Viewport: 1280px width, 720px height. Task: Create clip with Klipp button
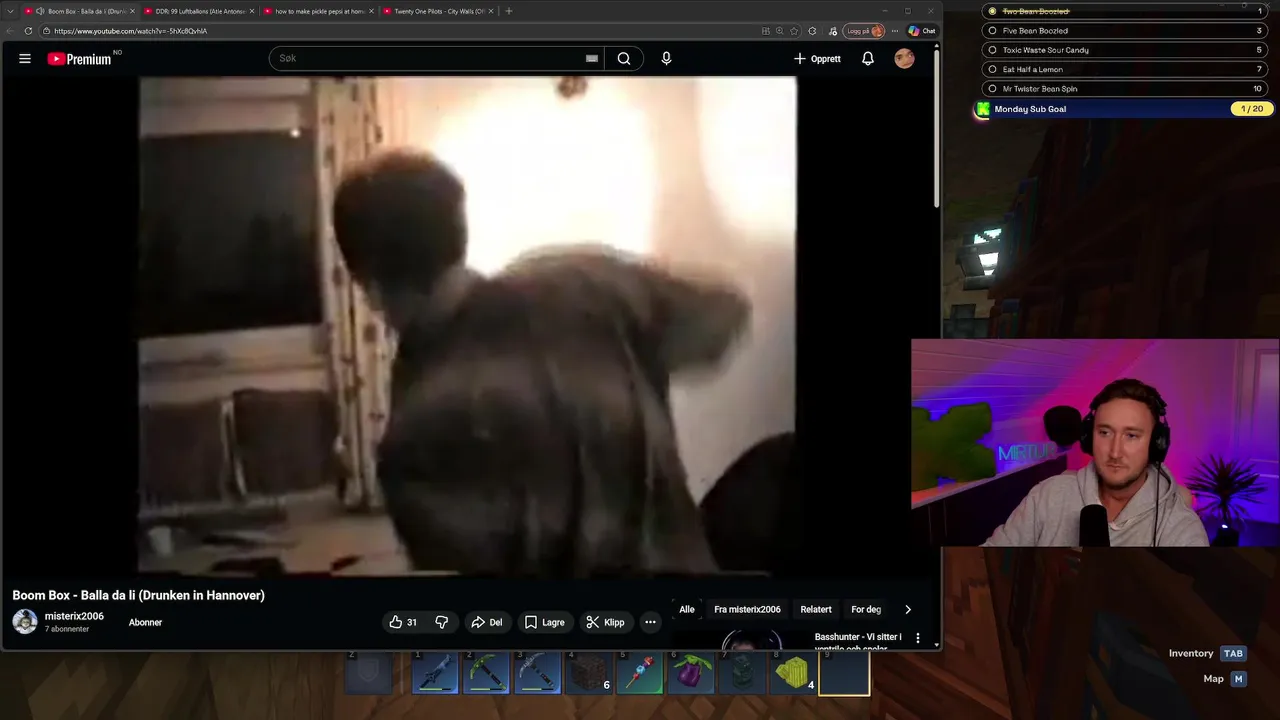605,622
